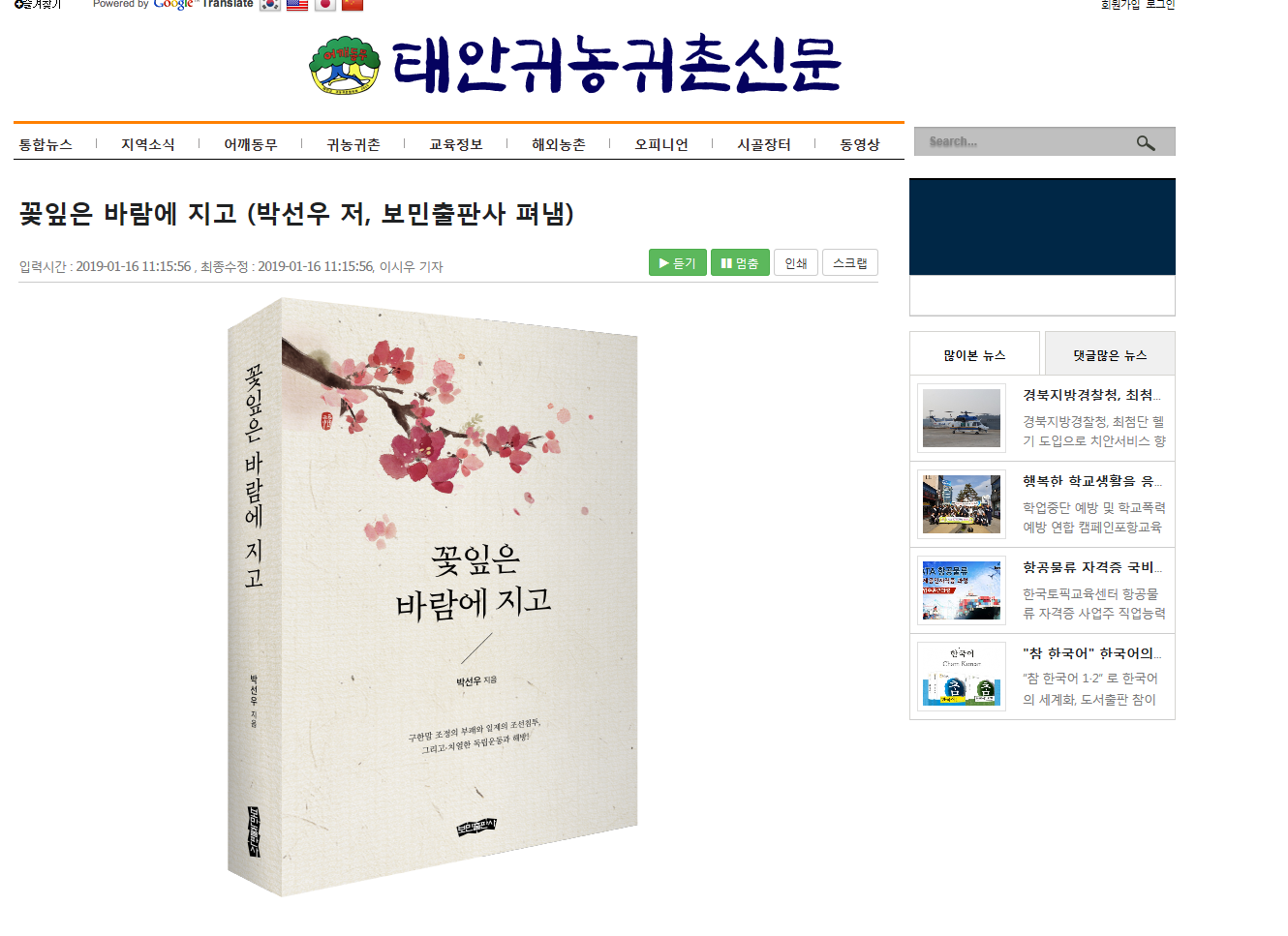Choose the Chinese flag language icon
Screen dimensions: 1288x936
(353, 4)
